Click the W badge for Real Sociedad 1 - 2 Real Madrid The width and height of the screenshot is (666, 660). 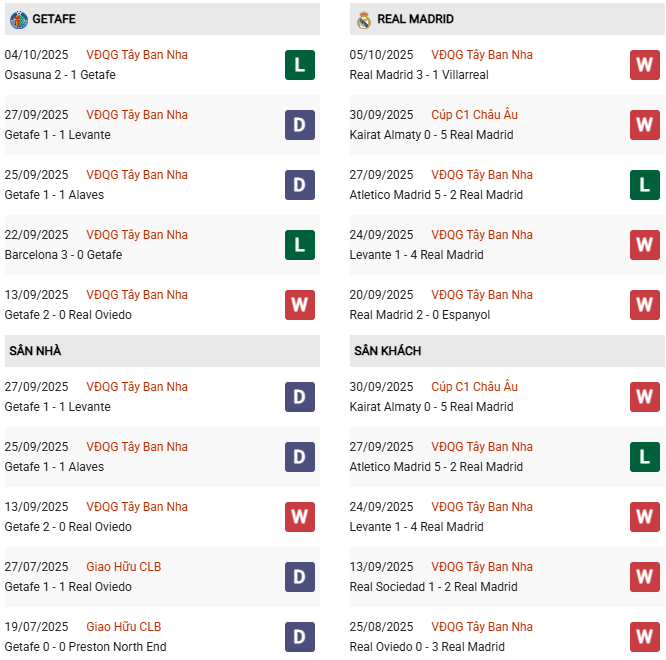tap(644, 577)
